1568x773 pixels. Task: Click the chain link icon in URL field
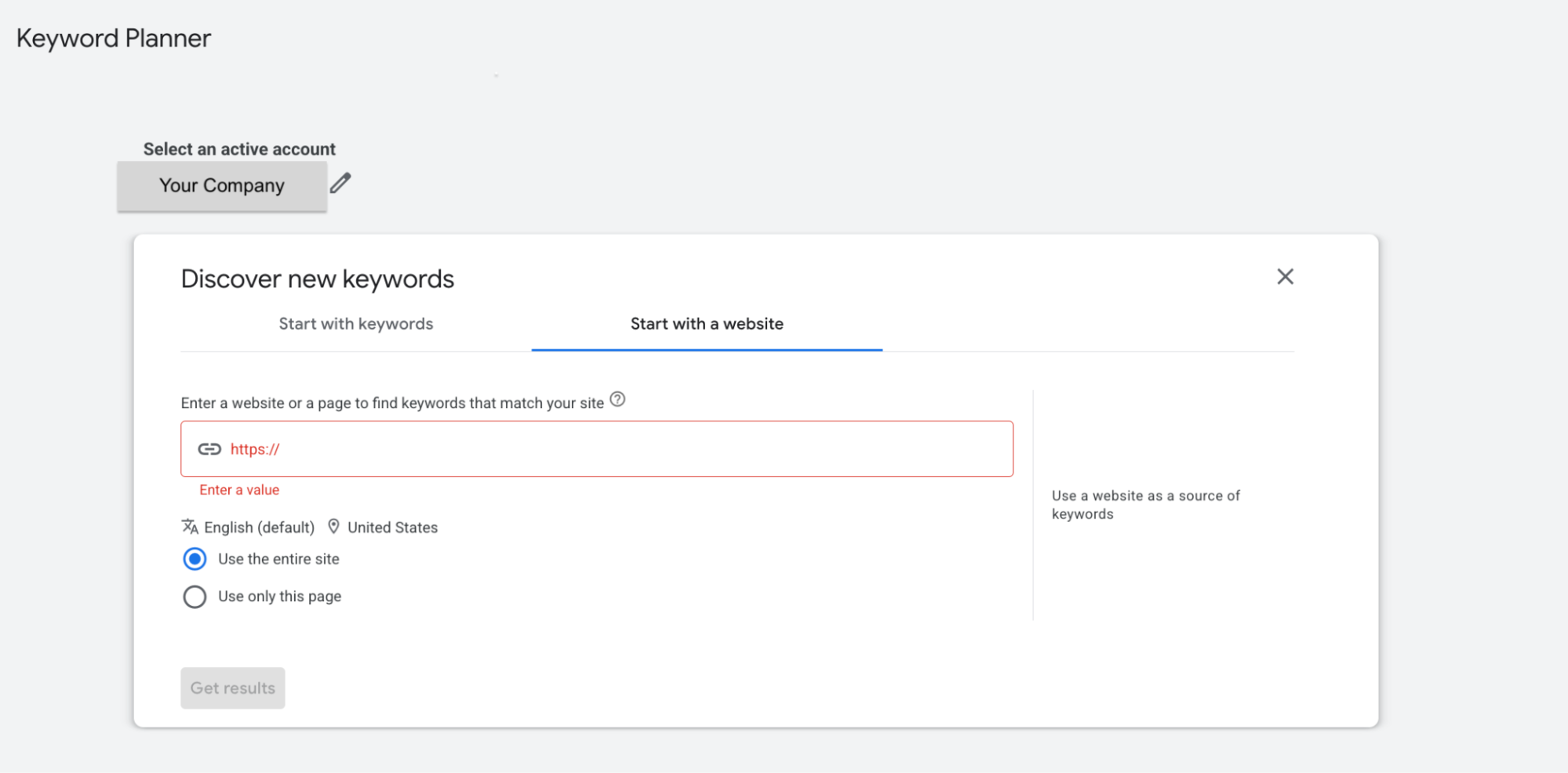pyautogui.click(x=209, y=449)
